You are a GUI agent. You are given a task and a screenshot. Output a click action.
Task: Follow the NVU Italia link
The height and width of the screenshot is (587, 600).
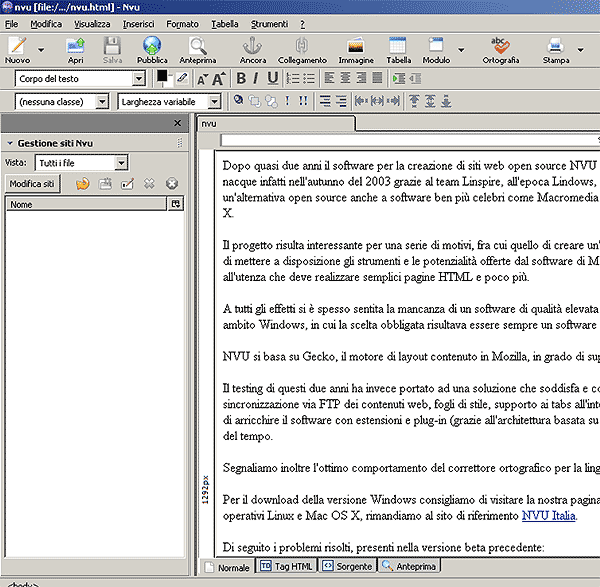(548, 516)
